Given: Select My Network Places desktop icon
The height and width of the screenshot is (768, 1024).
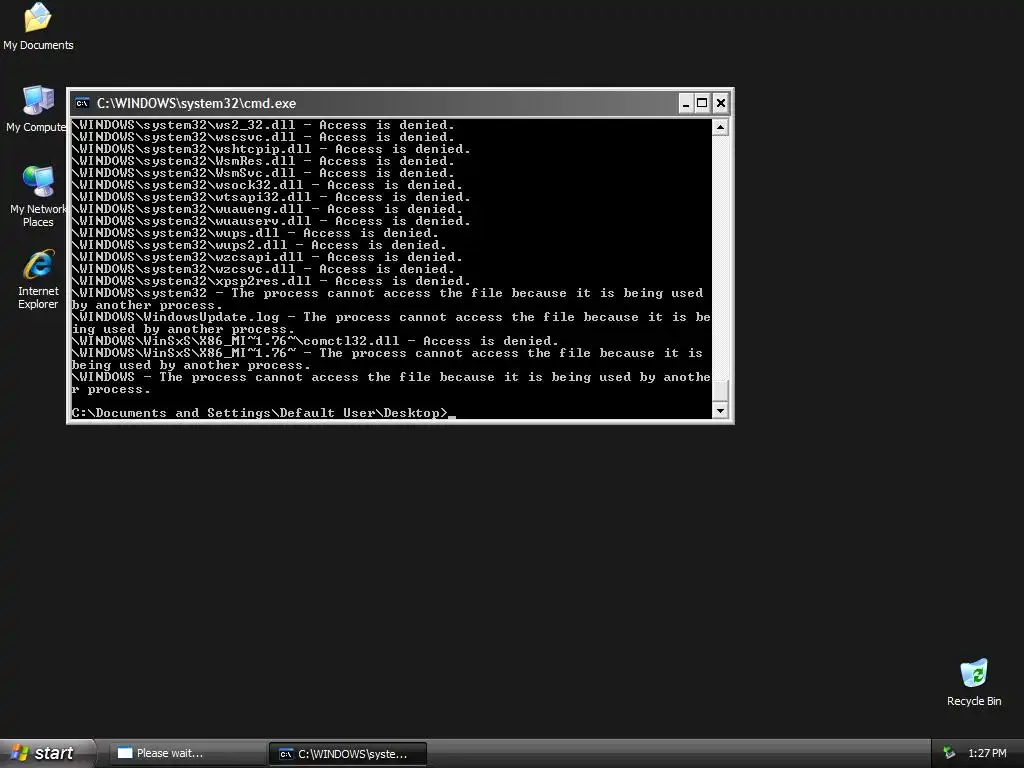Looking at the screenshot, I should (38, 196).
